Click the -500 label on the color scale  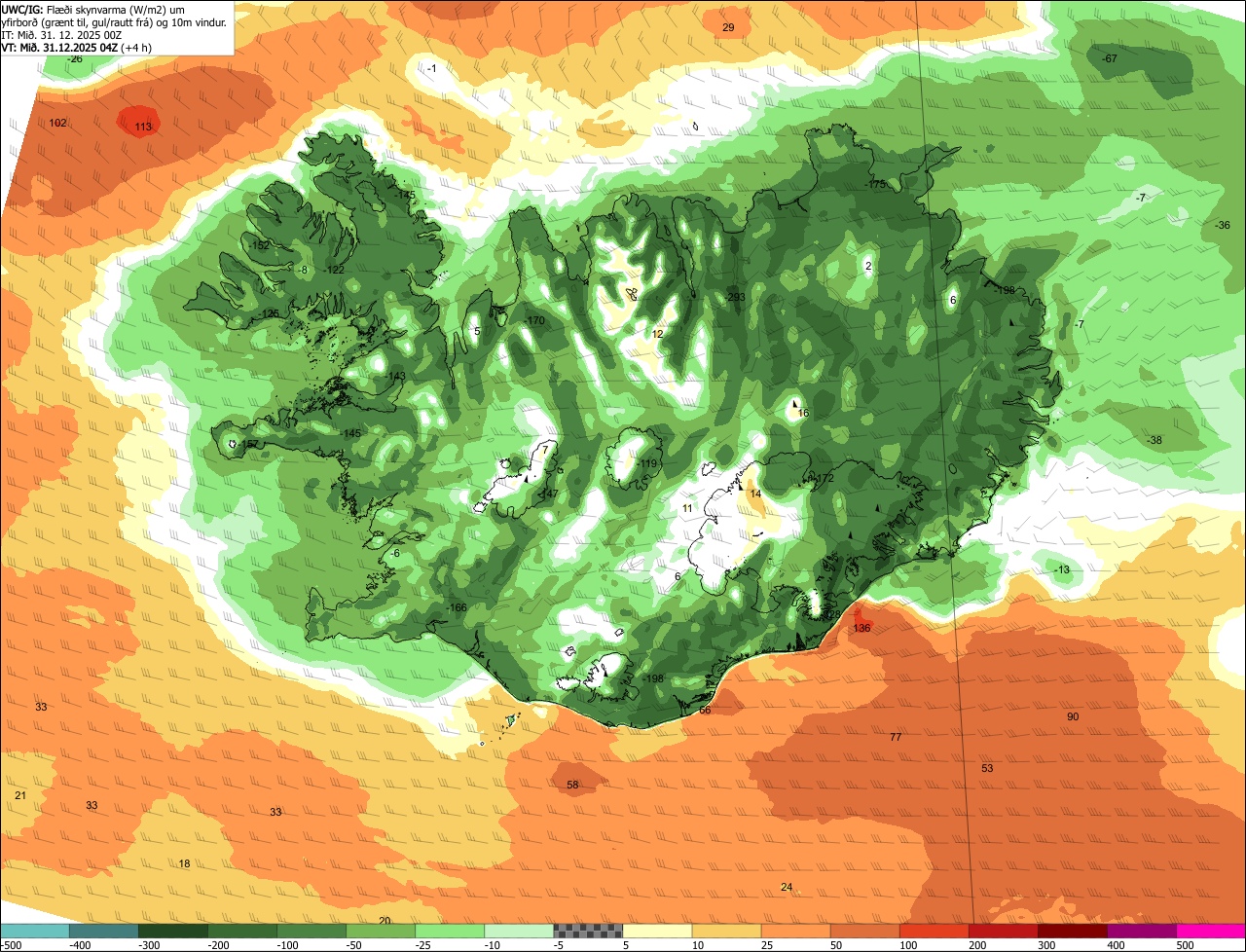(x=11, y=945)
